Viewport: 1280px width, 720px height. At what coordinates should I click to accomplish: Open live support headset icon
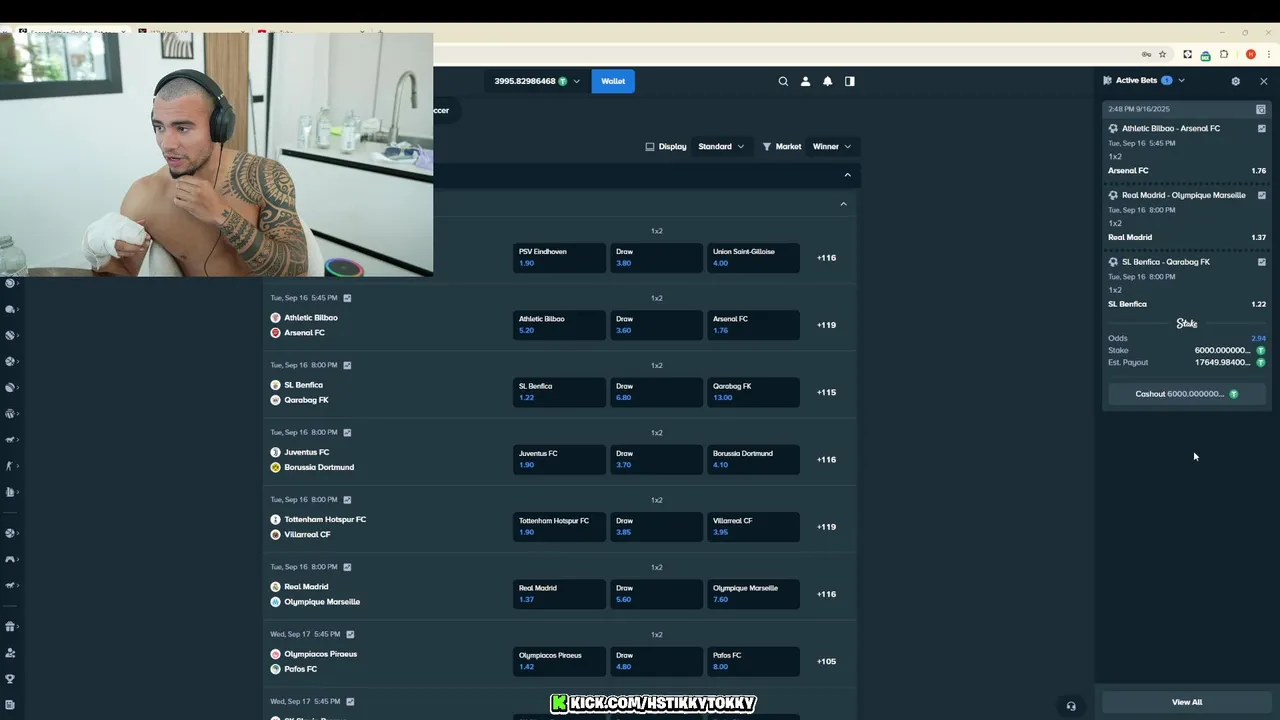1071,706
